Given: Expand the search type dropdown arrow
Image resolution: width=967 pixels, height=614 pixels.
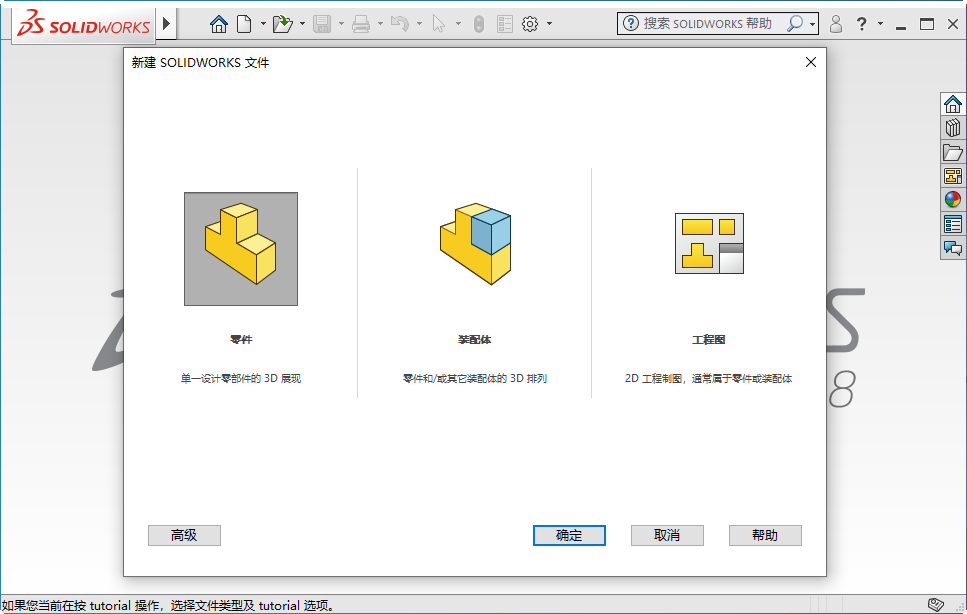Looking at the screenshot, I should (813, 25).
